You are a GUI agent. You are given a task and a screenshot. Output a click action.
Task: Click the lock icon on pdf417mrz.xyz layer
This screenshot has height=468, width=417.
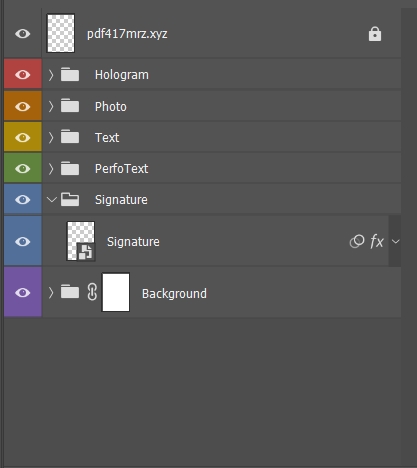point(375,34)
